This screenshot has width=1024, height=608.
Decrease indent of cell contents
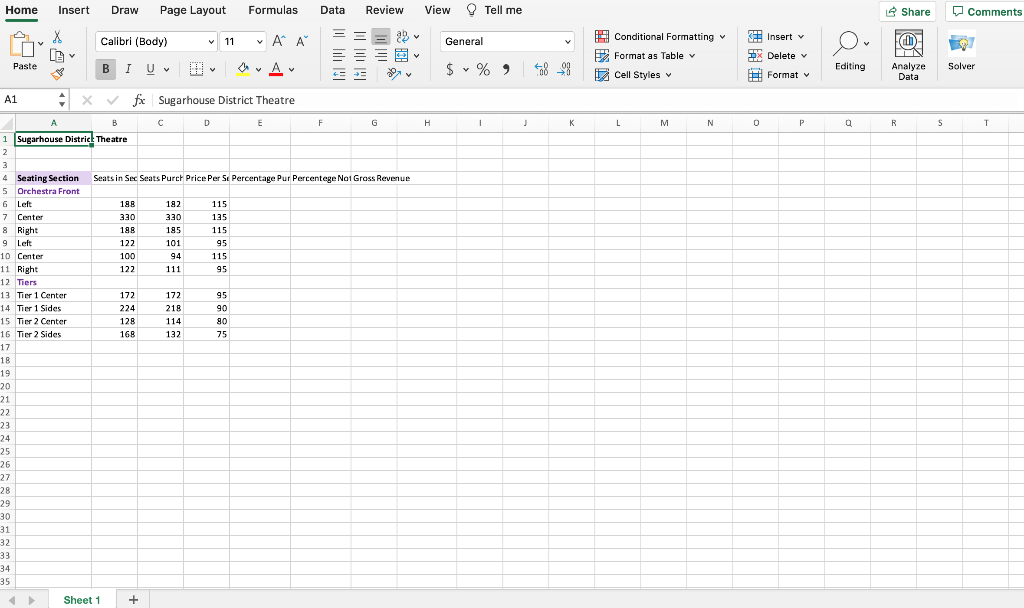(x=339, y=74)
